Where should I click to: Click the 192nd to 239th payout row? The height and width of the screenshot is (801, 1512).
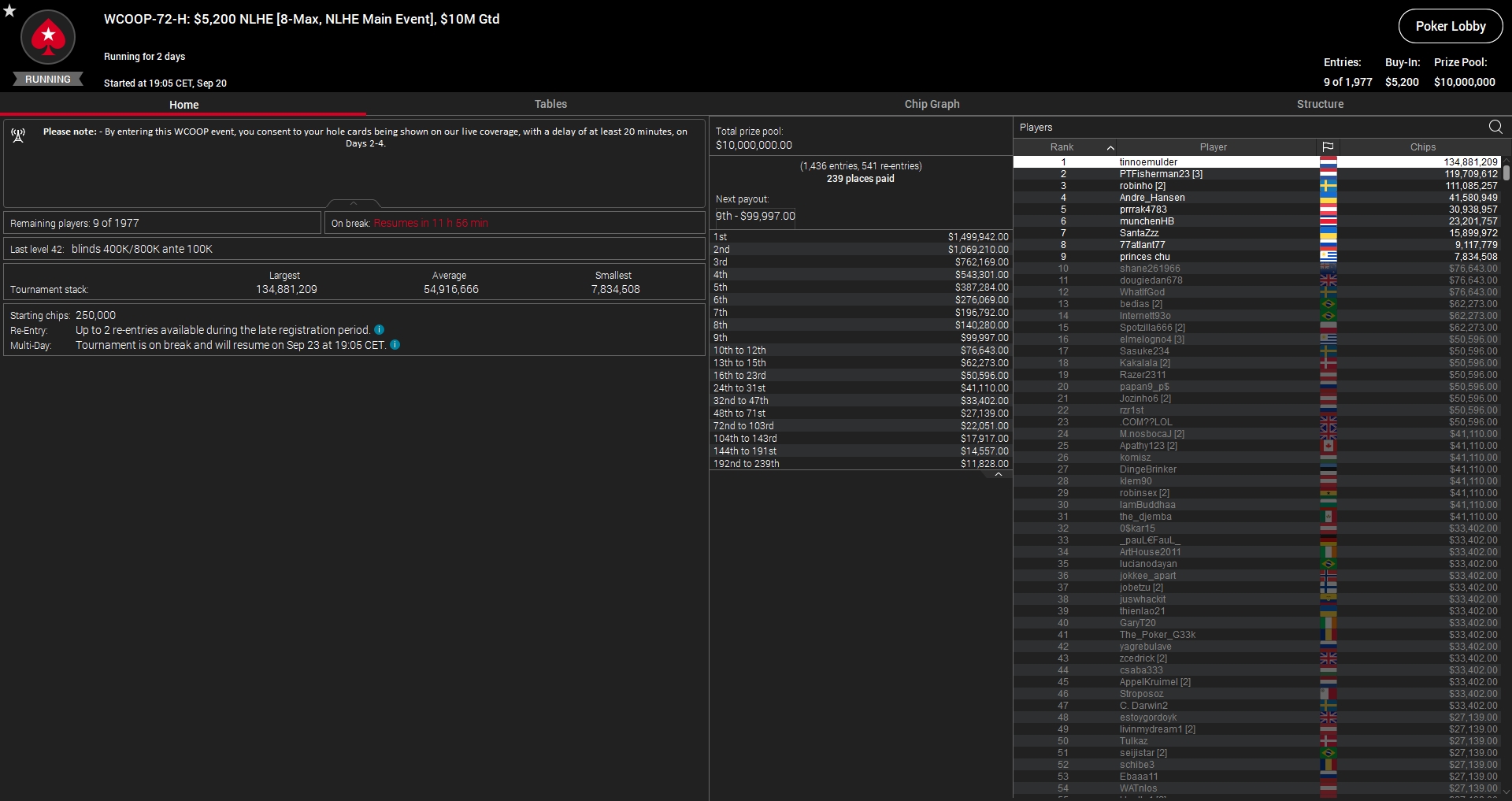tap(861, 464)
